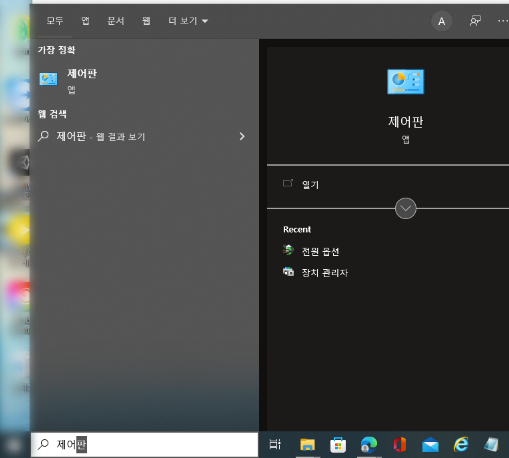Screen dimensions: 509x458
Task: Open 제어판 web results entry
Action: [x=144, y=136]
